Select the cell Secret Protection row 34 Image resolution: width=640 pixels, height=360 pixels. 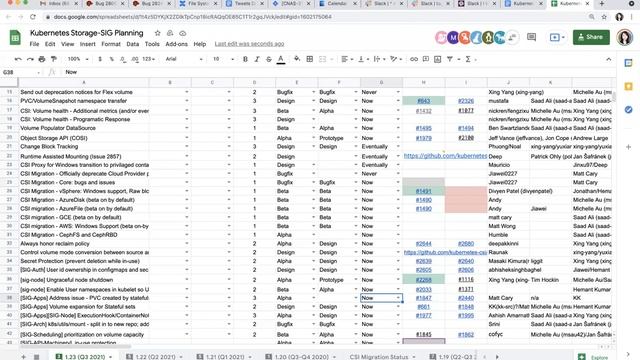[84, 261]
